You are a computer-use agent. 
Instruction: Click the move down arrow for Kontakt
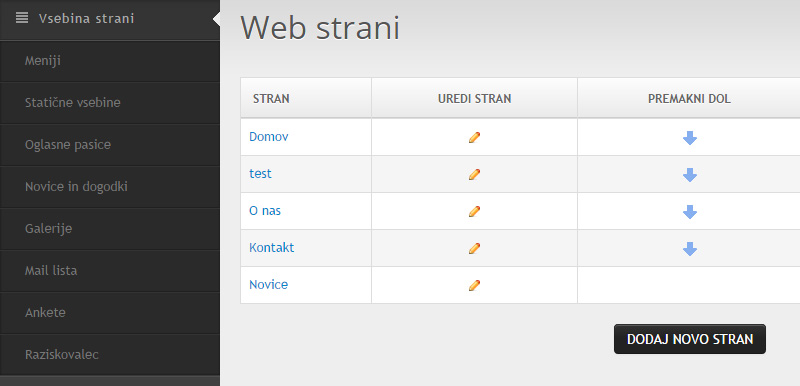pyautogui.click(x=690, y=249)
